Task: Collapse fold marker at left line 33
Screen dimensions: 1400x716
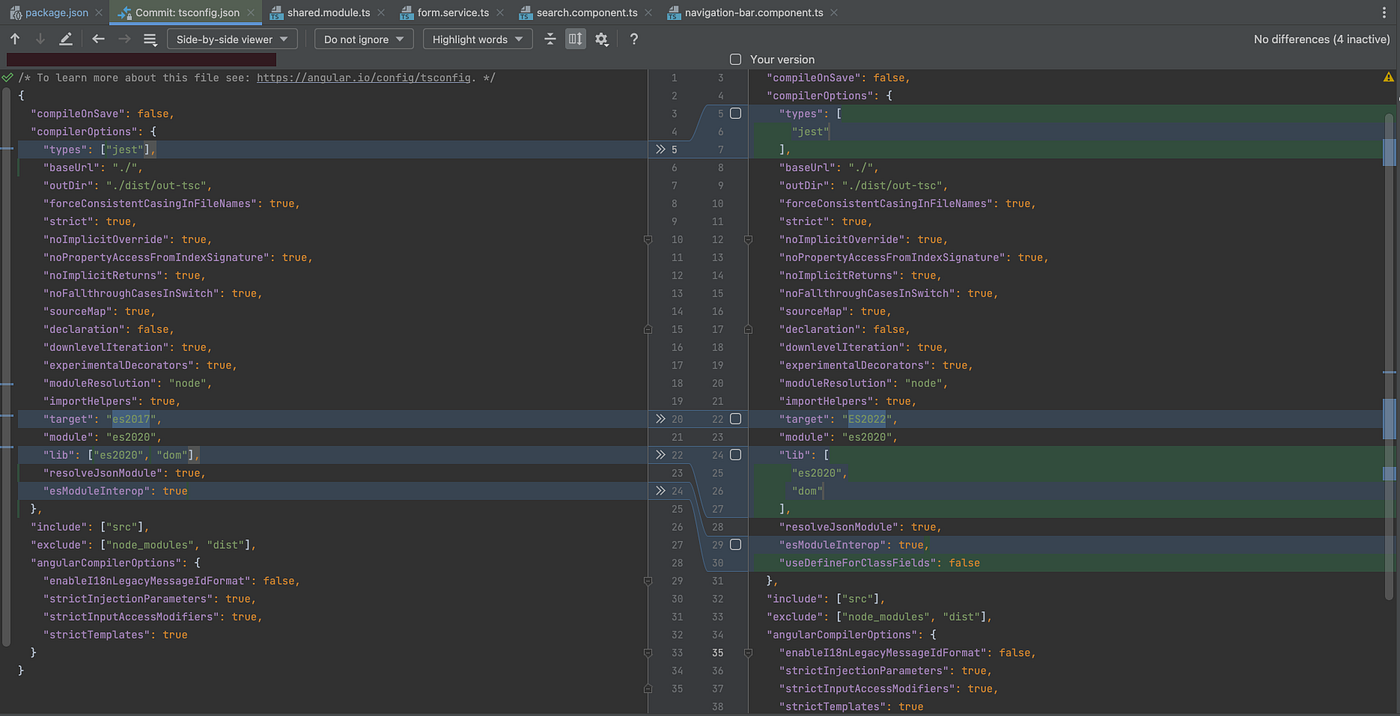Action: click(x=648, y=653)
